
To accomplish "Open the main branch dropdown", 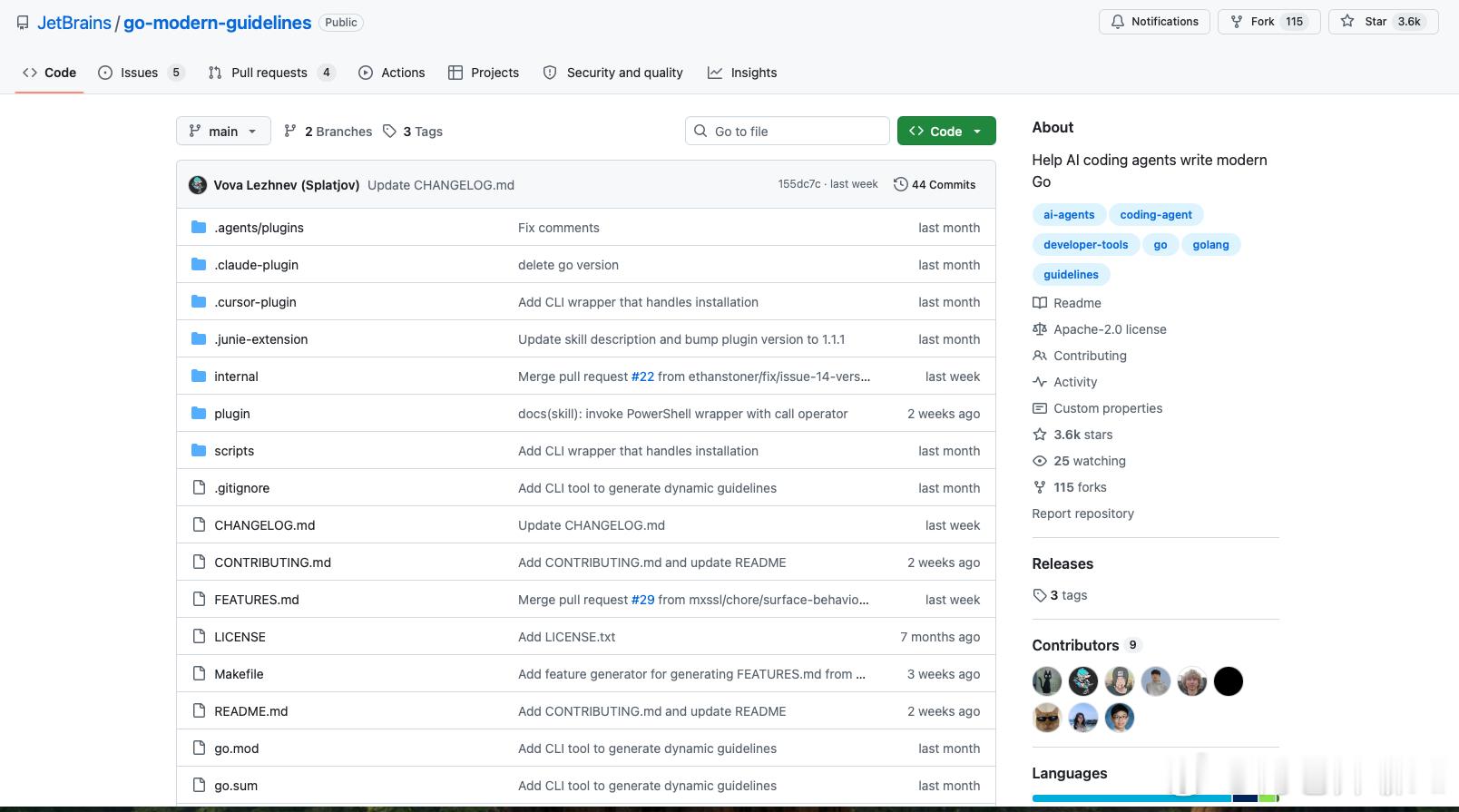I will [x=223, y=132].
